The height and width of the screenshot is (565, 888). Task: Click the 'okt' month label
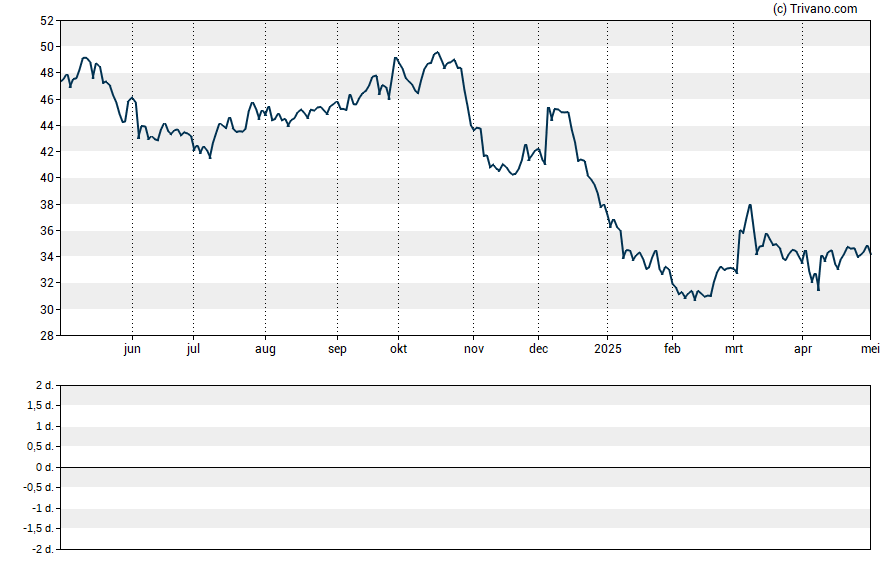click(x=398, y=349)
